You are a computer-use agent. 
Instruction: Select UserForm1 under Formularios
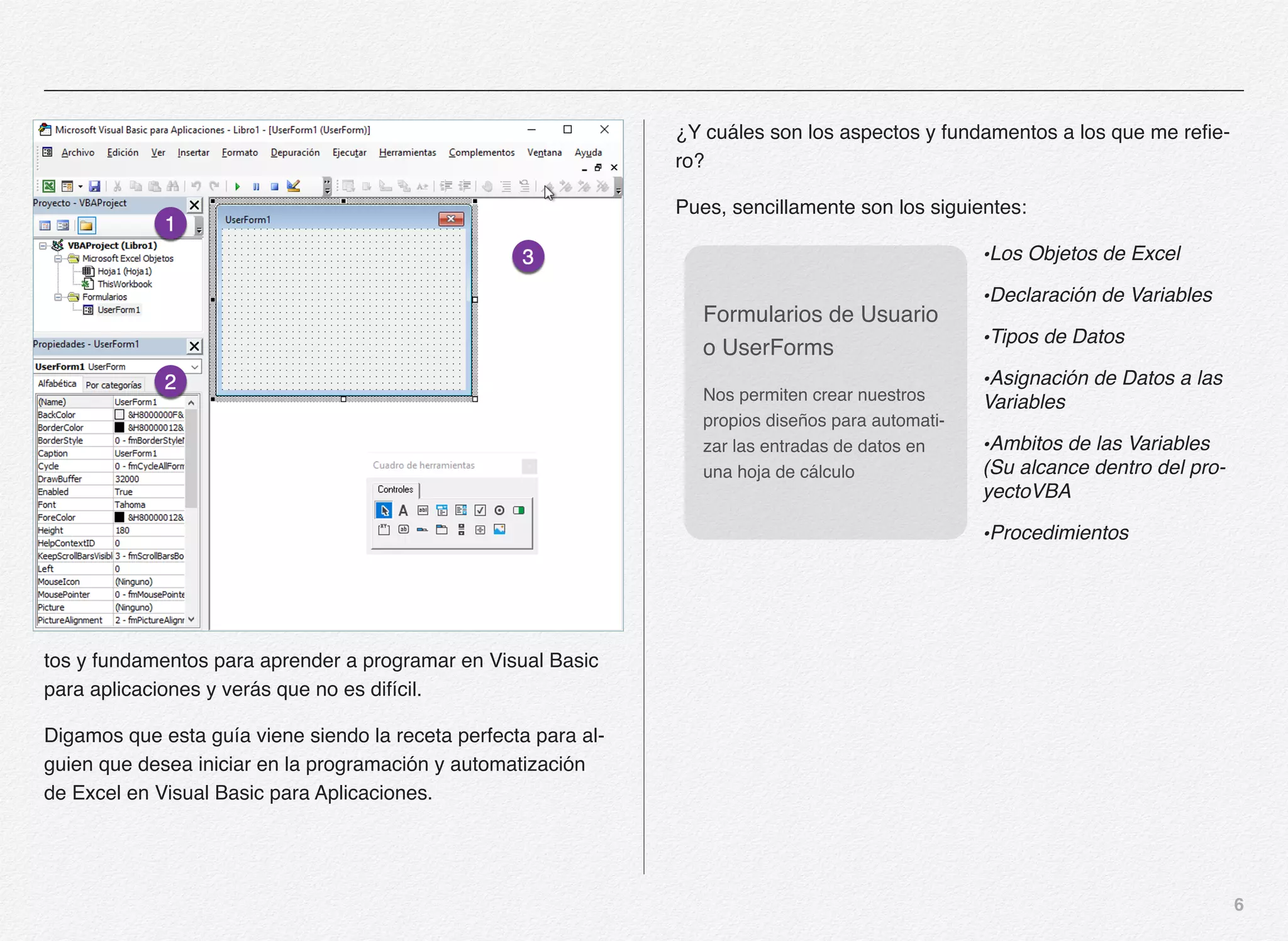click(119, 310)
